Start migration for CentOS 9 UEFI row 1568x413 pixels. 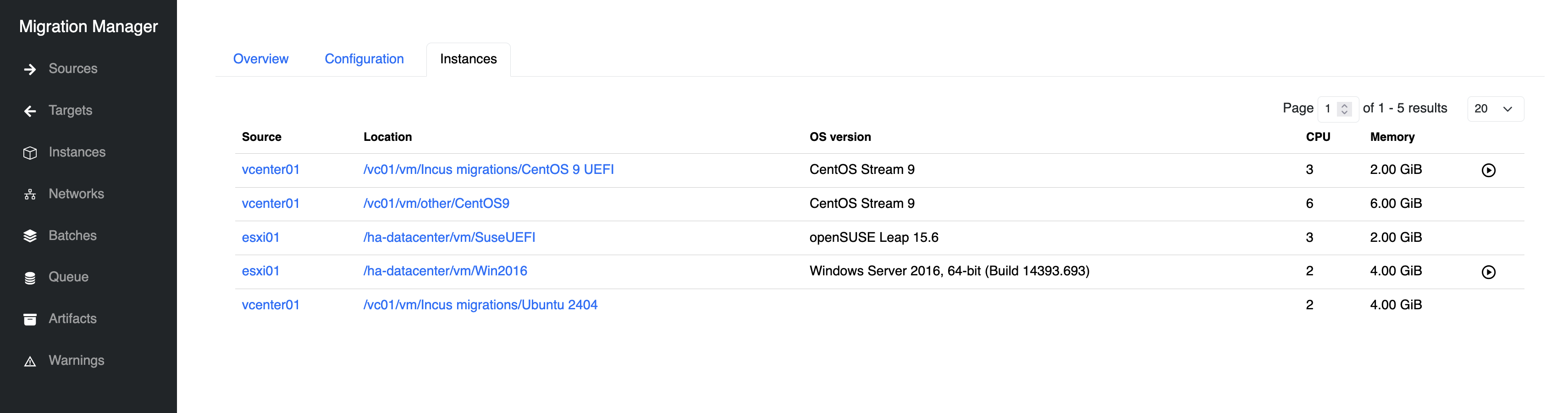click(x=1488, y=171)
